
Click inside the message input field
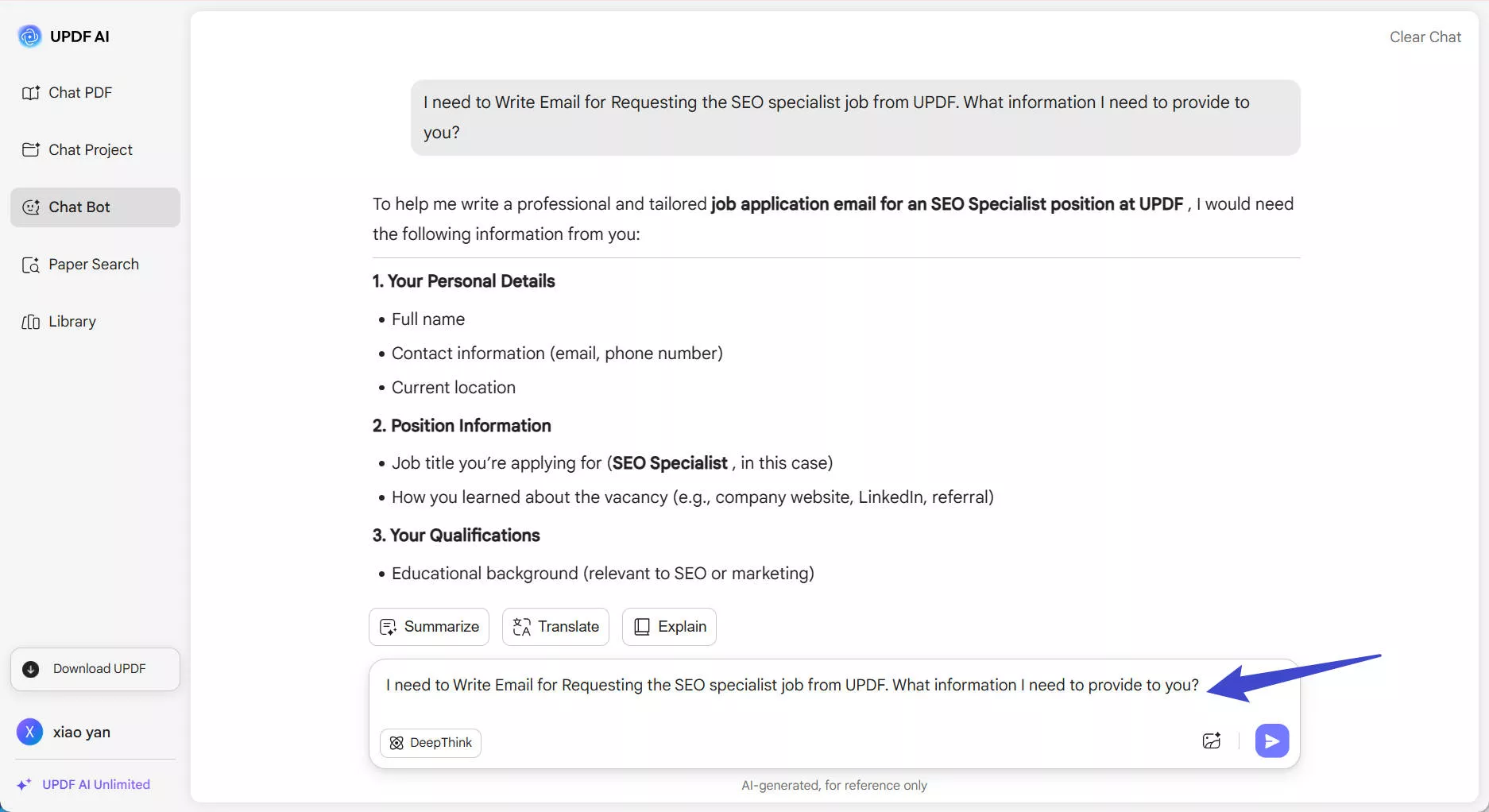pos(795,684)
